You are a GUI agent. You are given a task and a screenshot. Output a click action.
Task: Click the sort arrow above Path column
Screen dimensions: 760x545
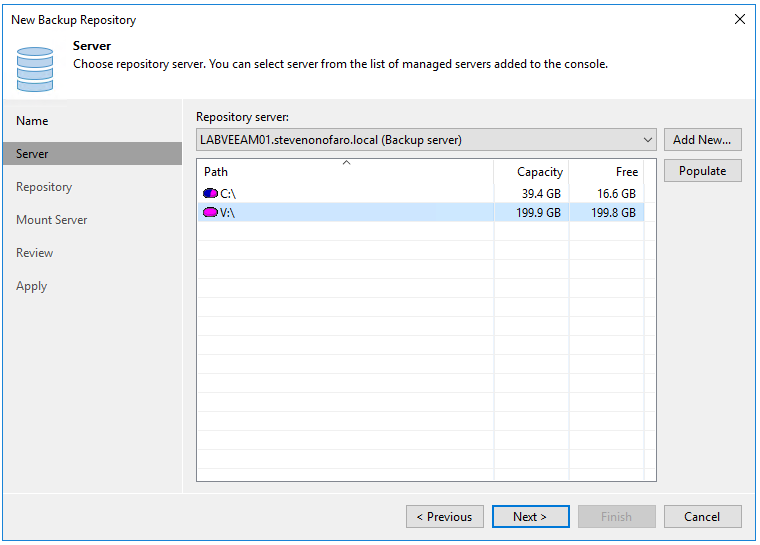pyautogui.click(x=346, y=162)
